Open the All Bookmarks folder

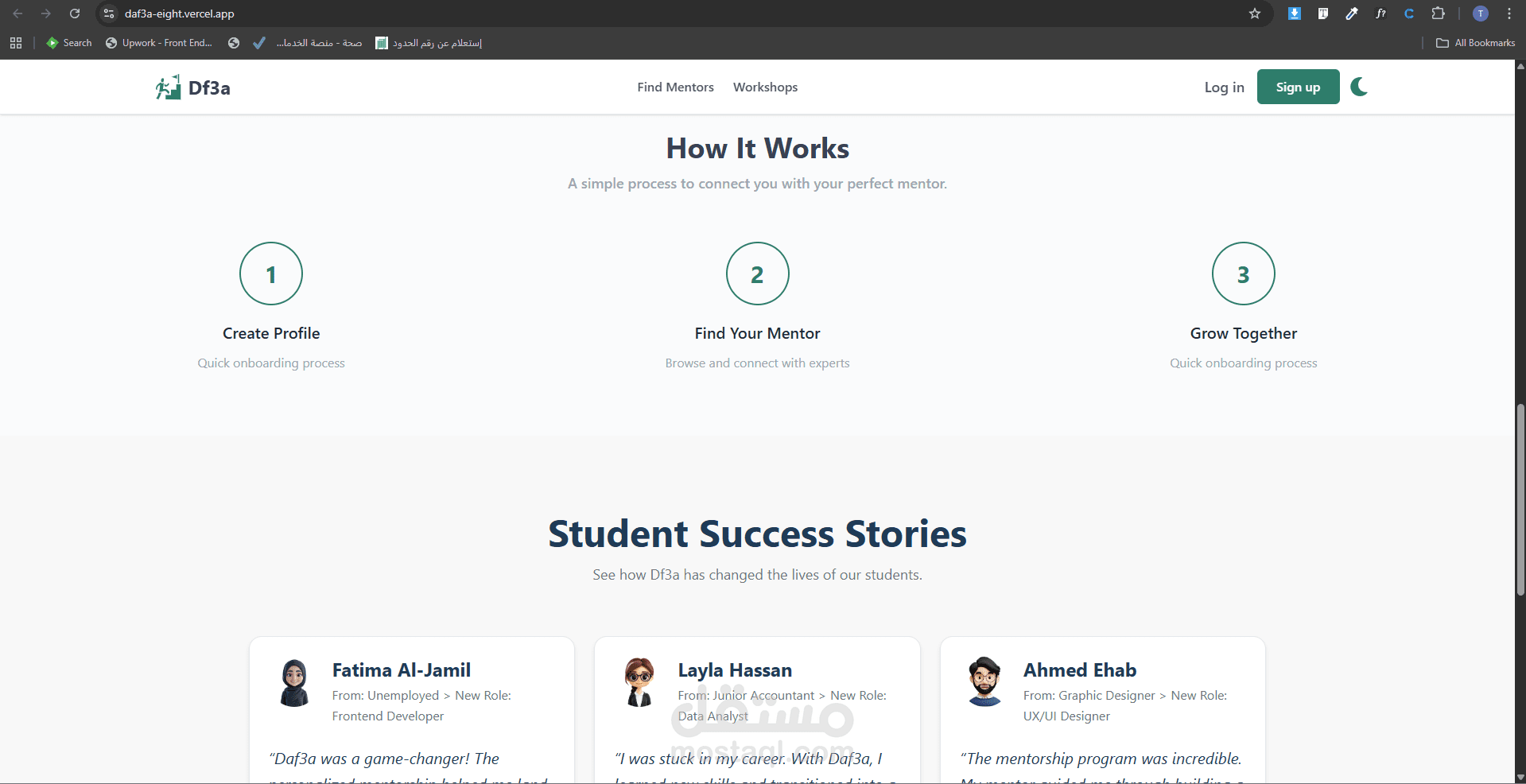[1476, 43]
